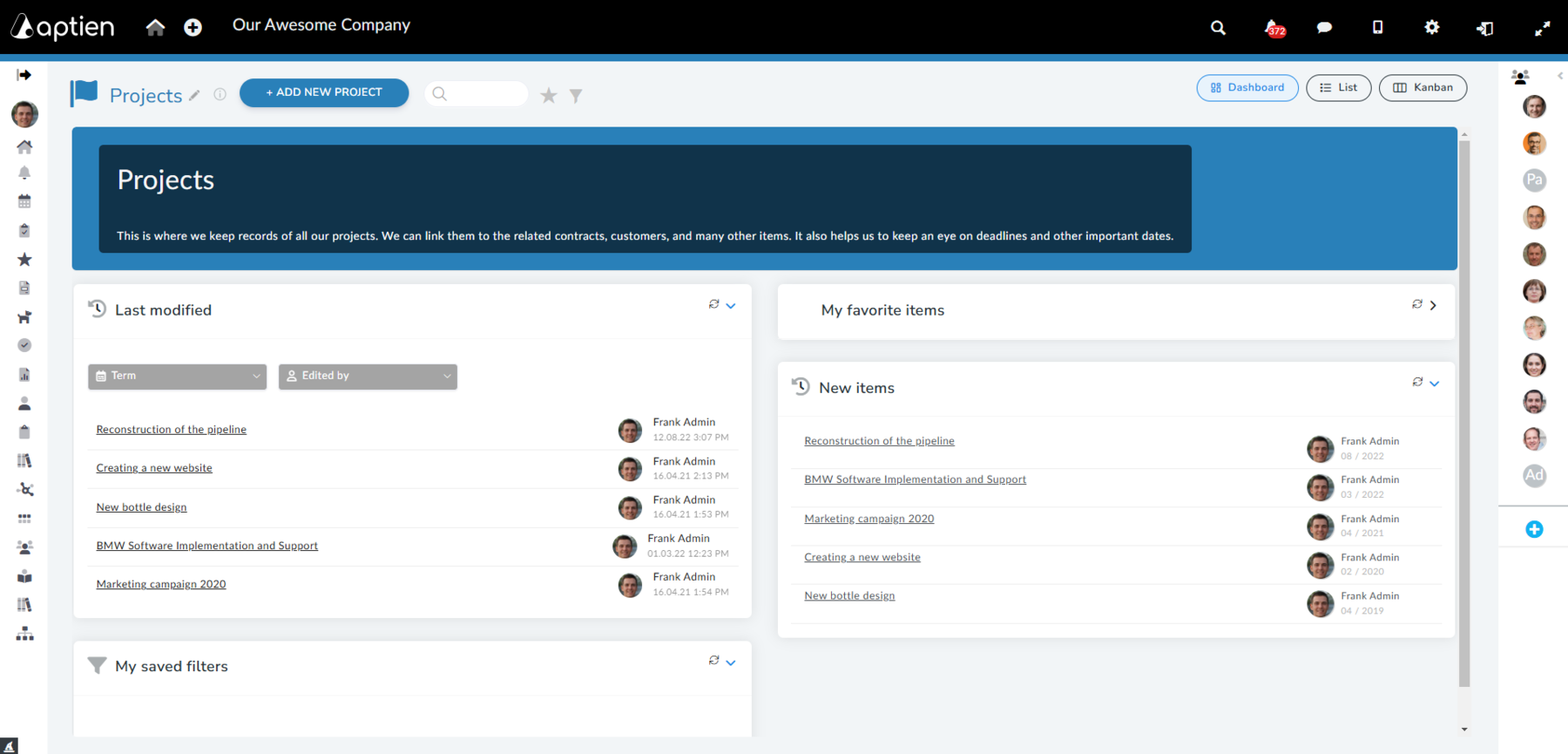Viewport: 1568px width, 754px height.
Task: Open Creating a new website in New items
Action: 862,557
